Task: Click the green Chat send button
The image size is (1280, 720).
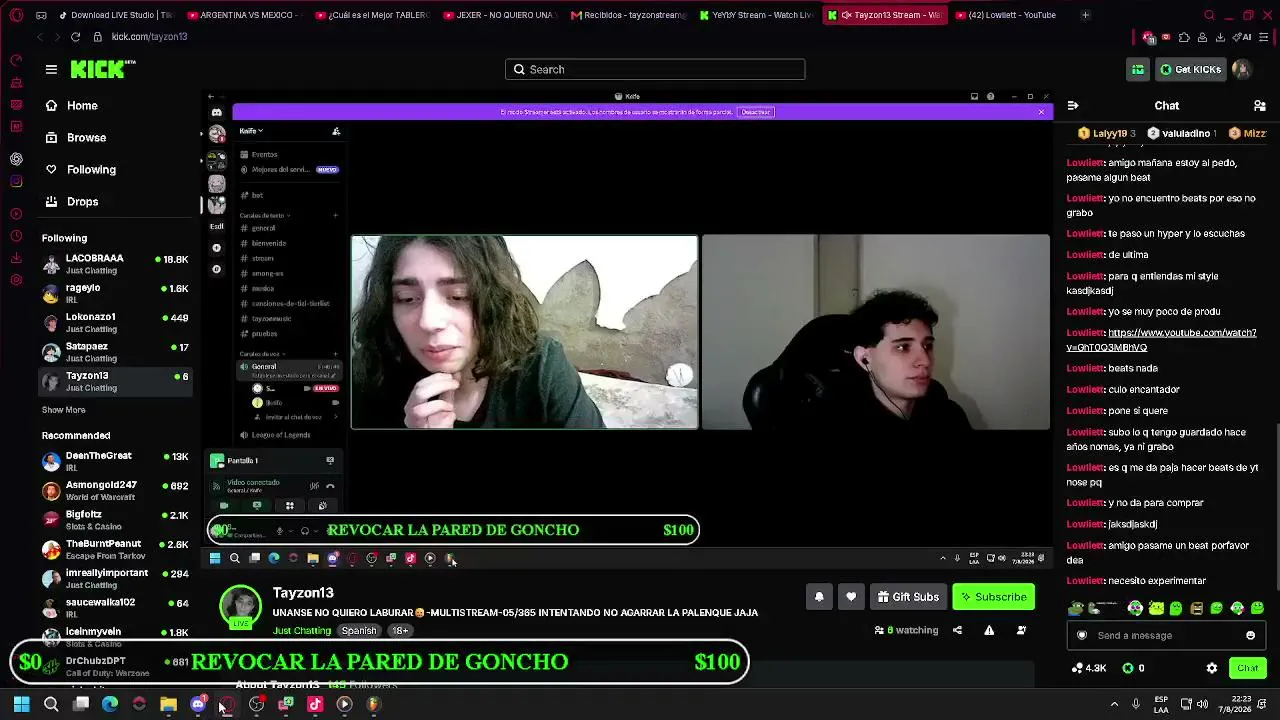Action: 1247,668
